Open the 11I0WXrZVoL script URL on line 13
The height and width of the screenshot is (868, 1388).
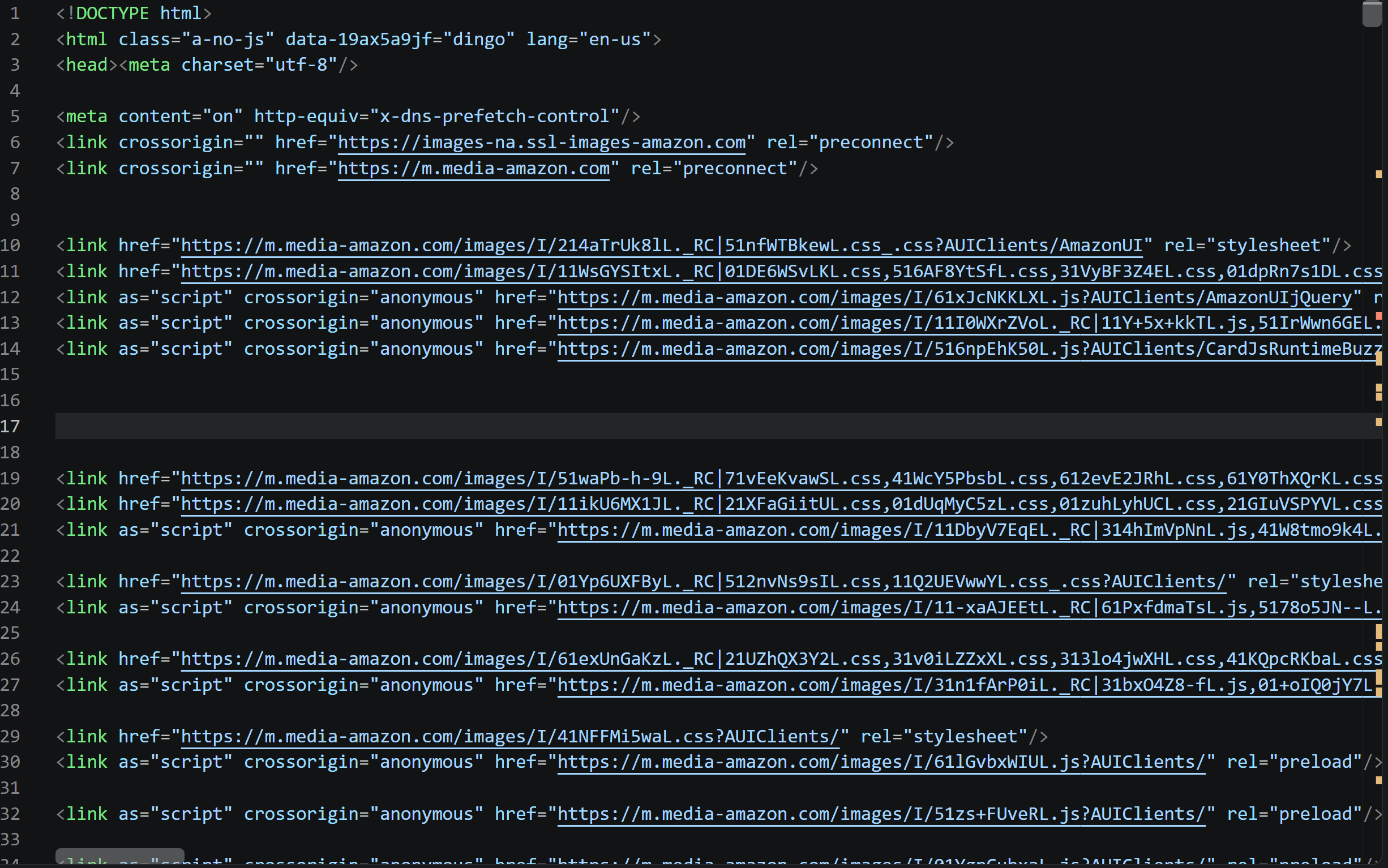click(969, 323)
